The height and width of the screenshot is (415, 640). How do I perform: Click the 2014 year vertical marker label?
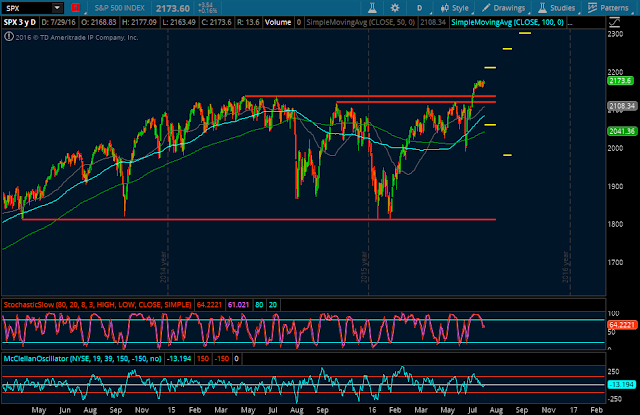163,267
